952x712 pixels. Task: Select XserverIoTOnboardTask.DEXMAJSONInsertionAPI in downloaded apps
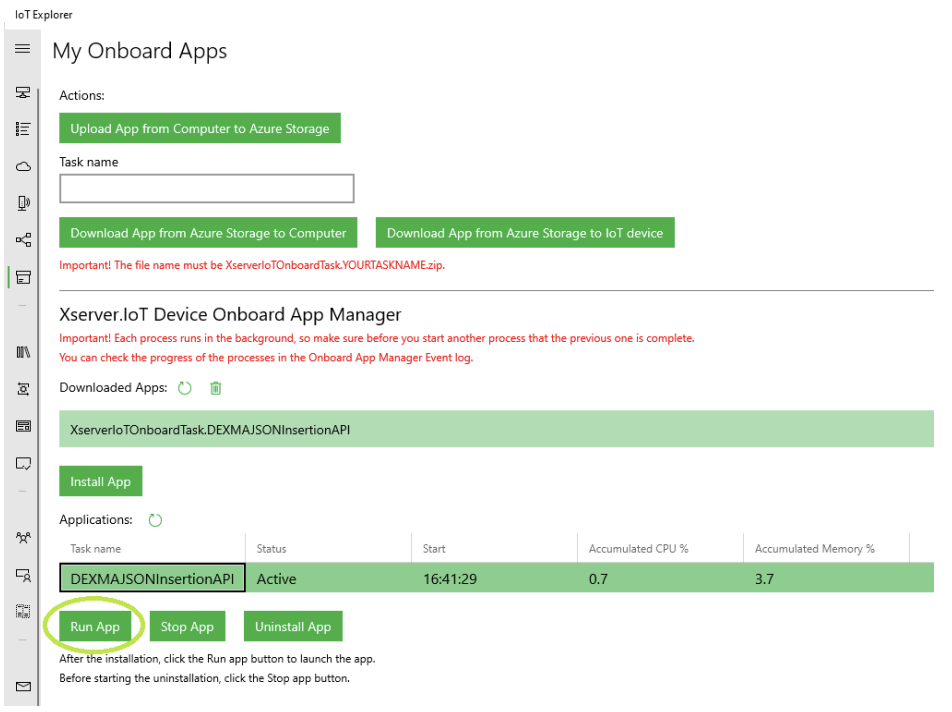coord(496,429)
